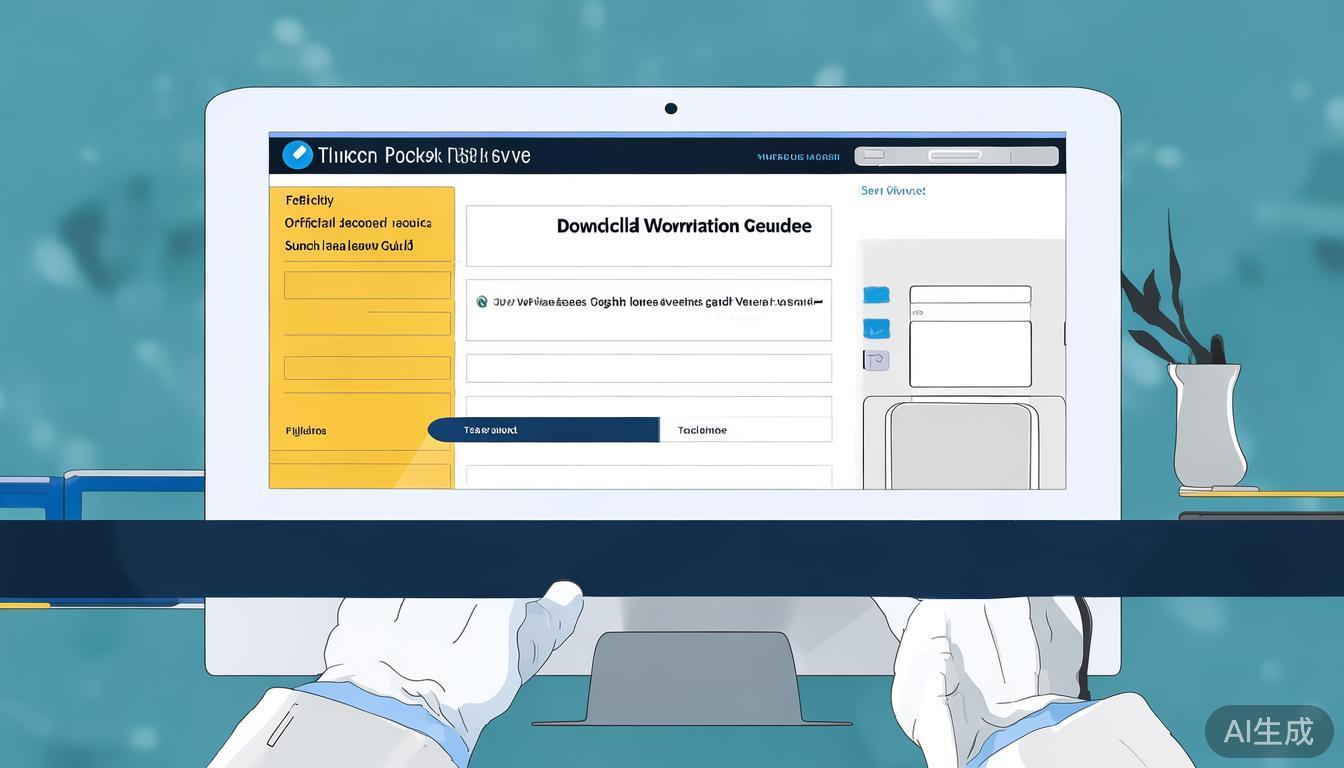Click the 'Fijlidros' item in the yellow sidebar
This screenshot has width=1344, height=768.
coord(306,431)
